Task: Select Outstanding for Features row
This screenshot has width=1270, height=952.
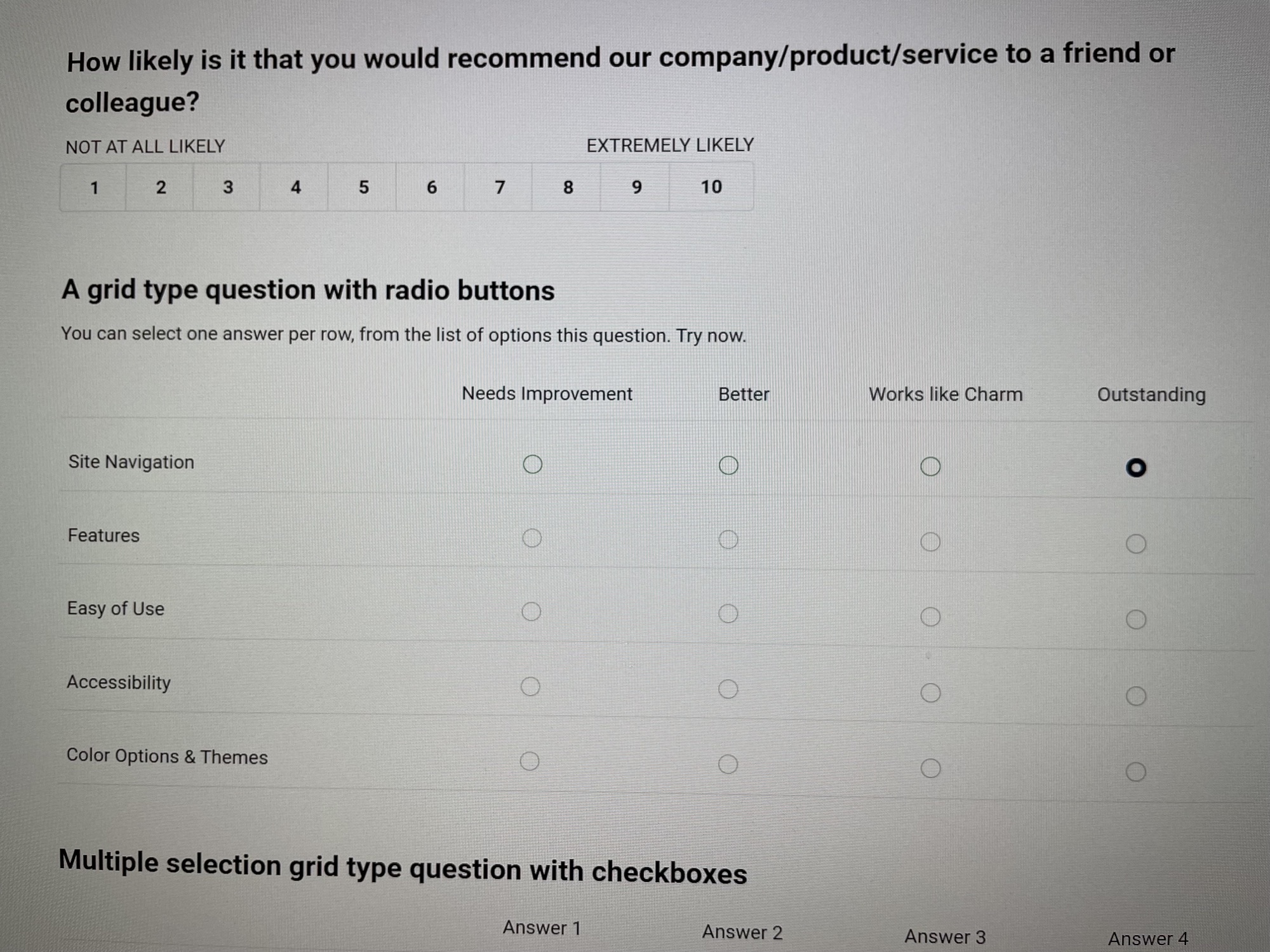Action: (x=1135, y=544)
